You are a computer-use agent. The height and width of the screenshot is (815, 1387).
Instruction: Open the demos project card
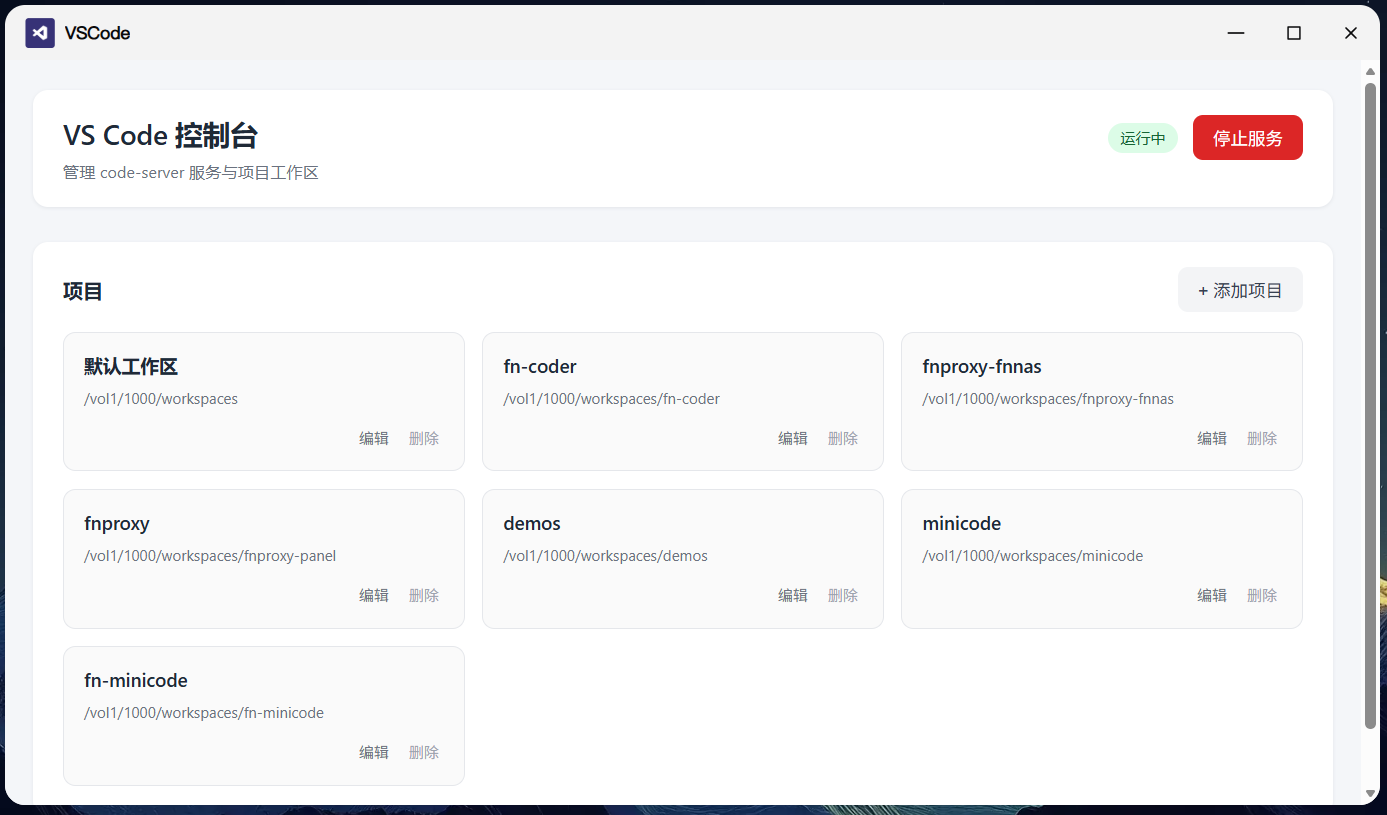click(683, 558)
